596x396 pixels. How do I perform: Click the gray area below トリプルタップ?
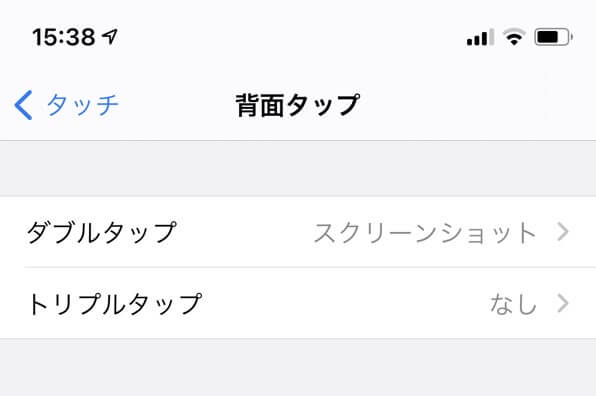coord(298,367)
